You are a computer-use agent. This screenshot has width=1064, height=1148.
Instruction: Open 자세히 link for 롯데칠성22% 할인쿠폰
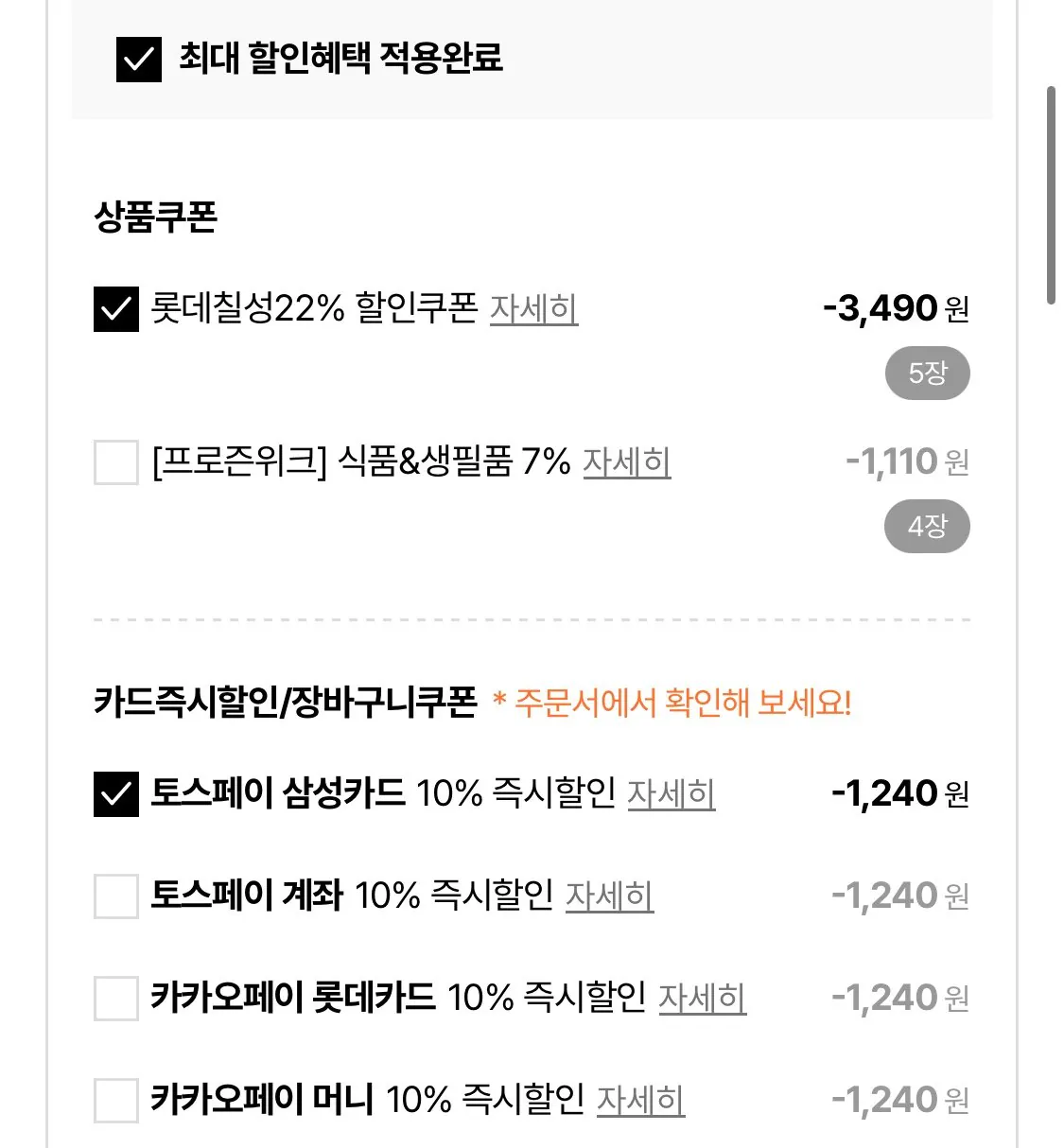pos(533,309)
